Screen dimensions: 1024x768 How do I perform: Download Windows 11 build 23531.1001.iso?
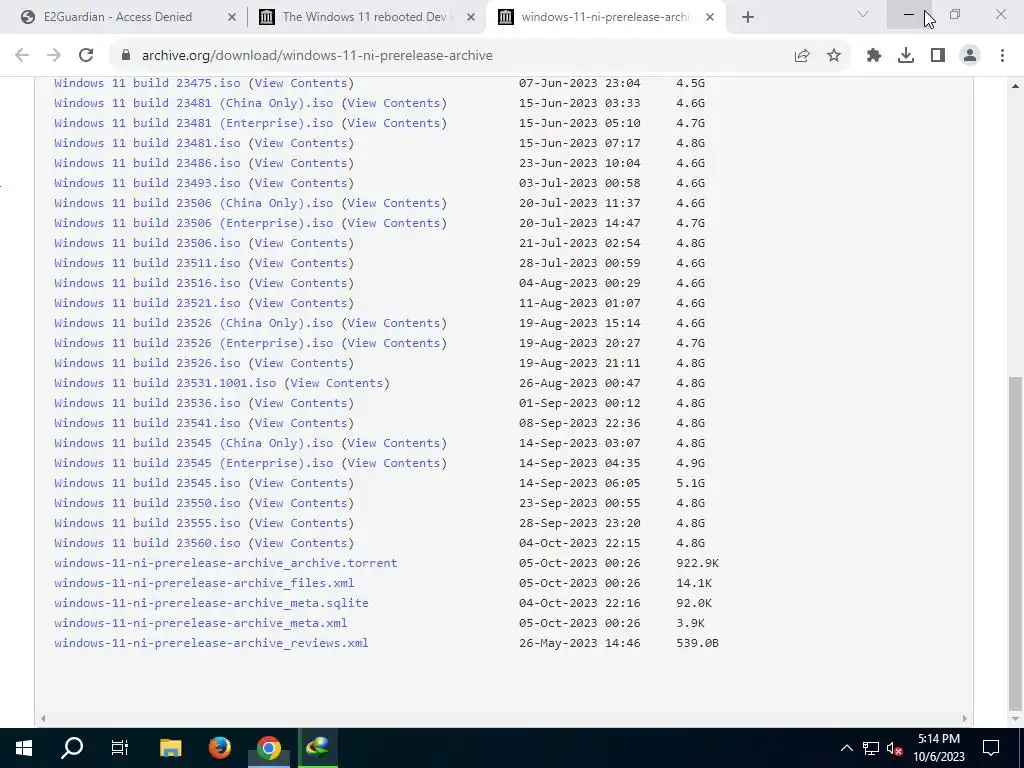165,383
